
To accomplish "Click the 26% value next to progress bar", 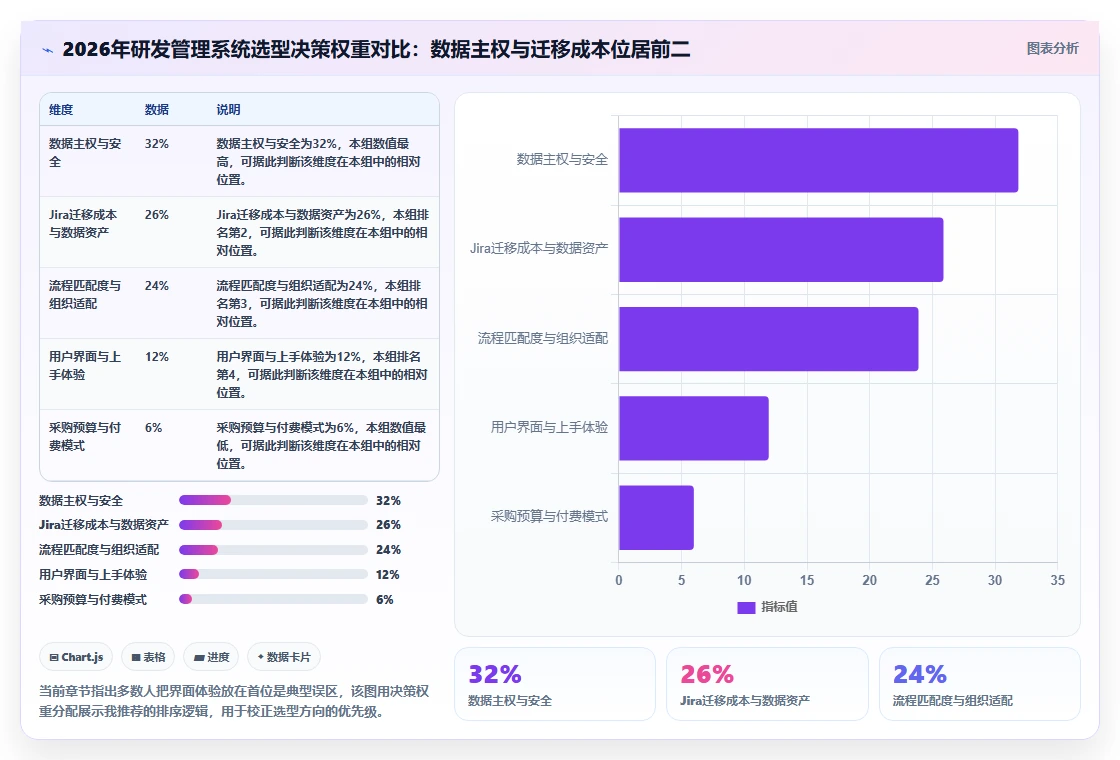I will coord(388,525).
